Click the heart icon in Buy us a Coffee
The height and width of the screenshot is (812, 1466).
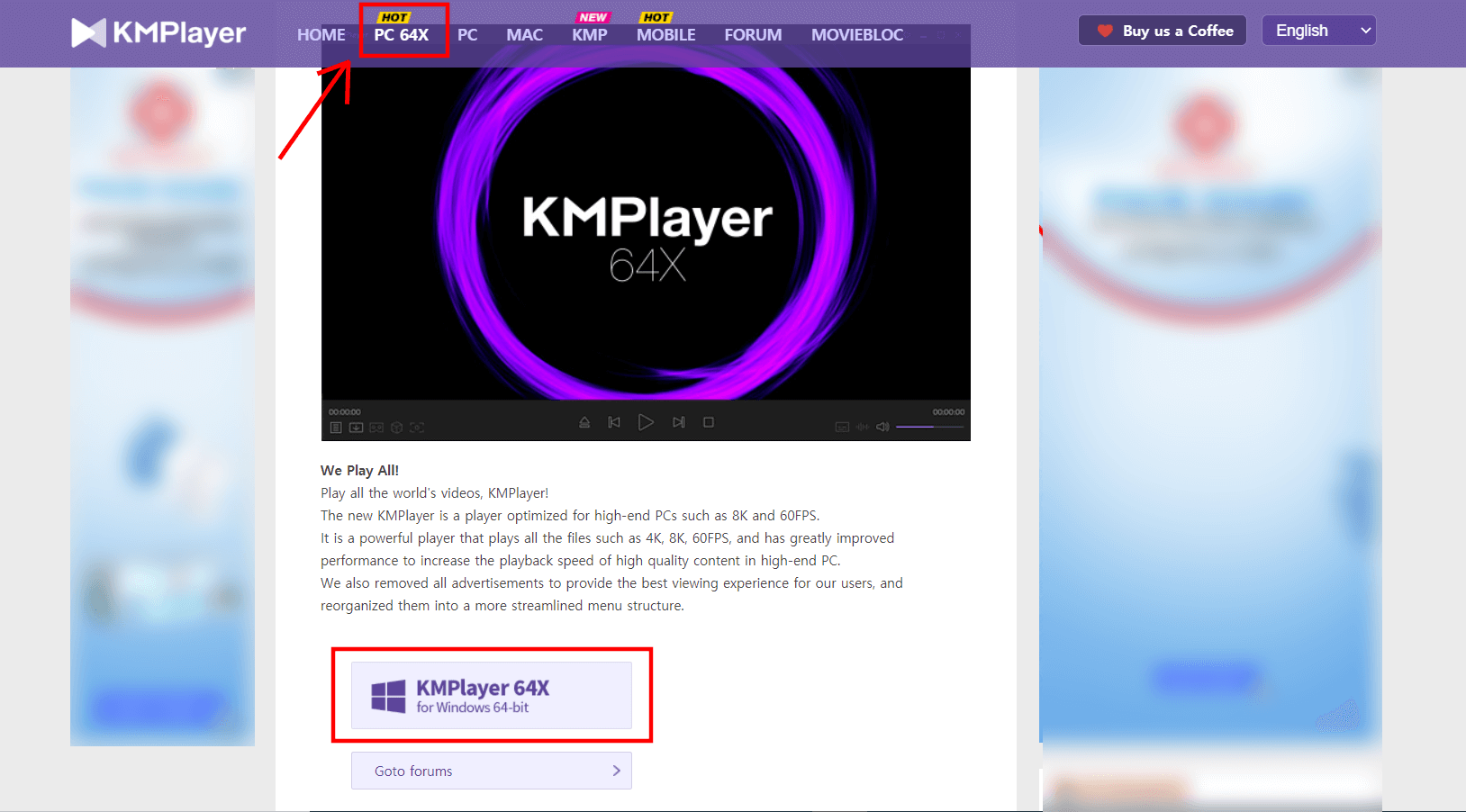click(x=1105, y=31)
